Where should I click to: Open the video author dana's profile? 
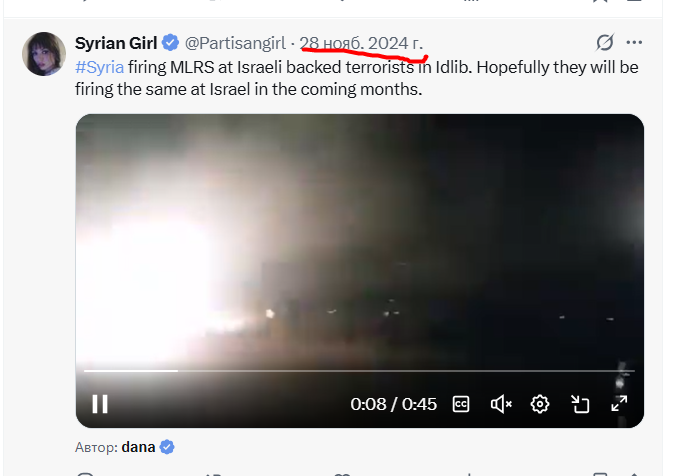138,447
